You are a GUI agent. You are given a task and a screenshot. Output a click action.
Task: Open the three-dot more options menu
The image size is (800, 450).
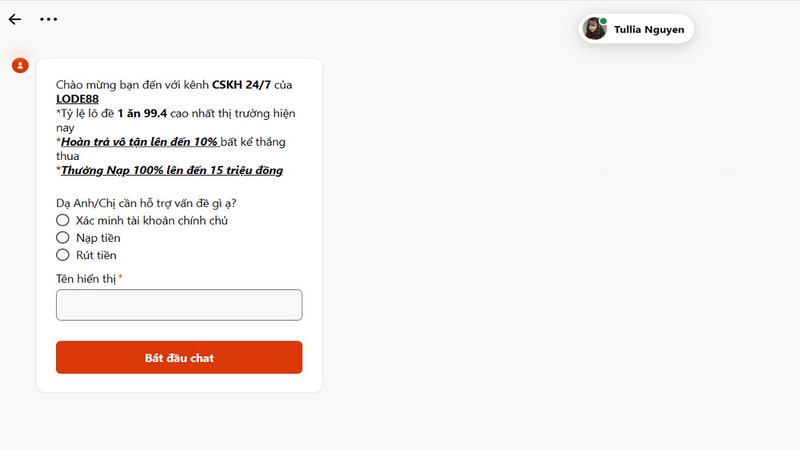pyautogui.click(x=48, y=19)
